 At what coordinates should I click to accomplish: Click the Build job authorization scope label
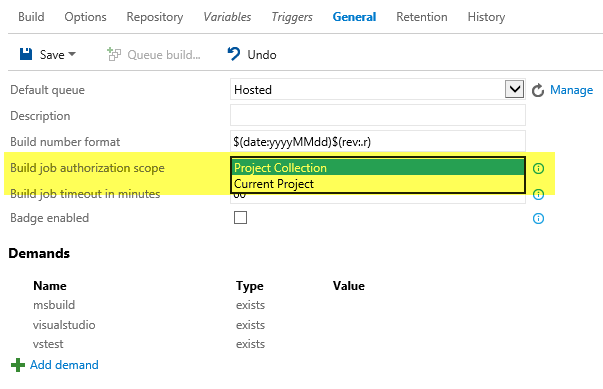pos(87,168)
